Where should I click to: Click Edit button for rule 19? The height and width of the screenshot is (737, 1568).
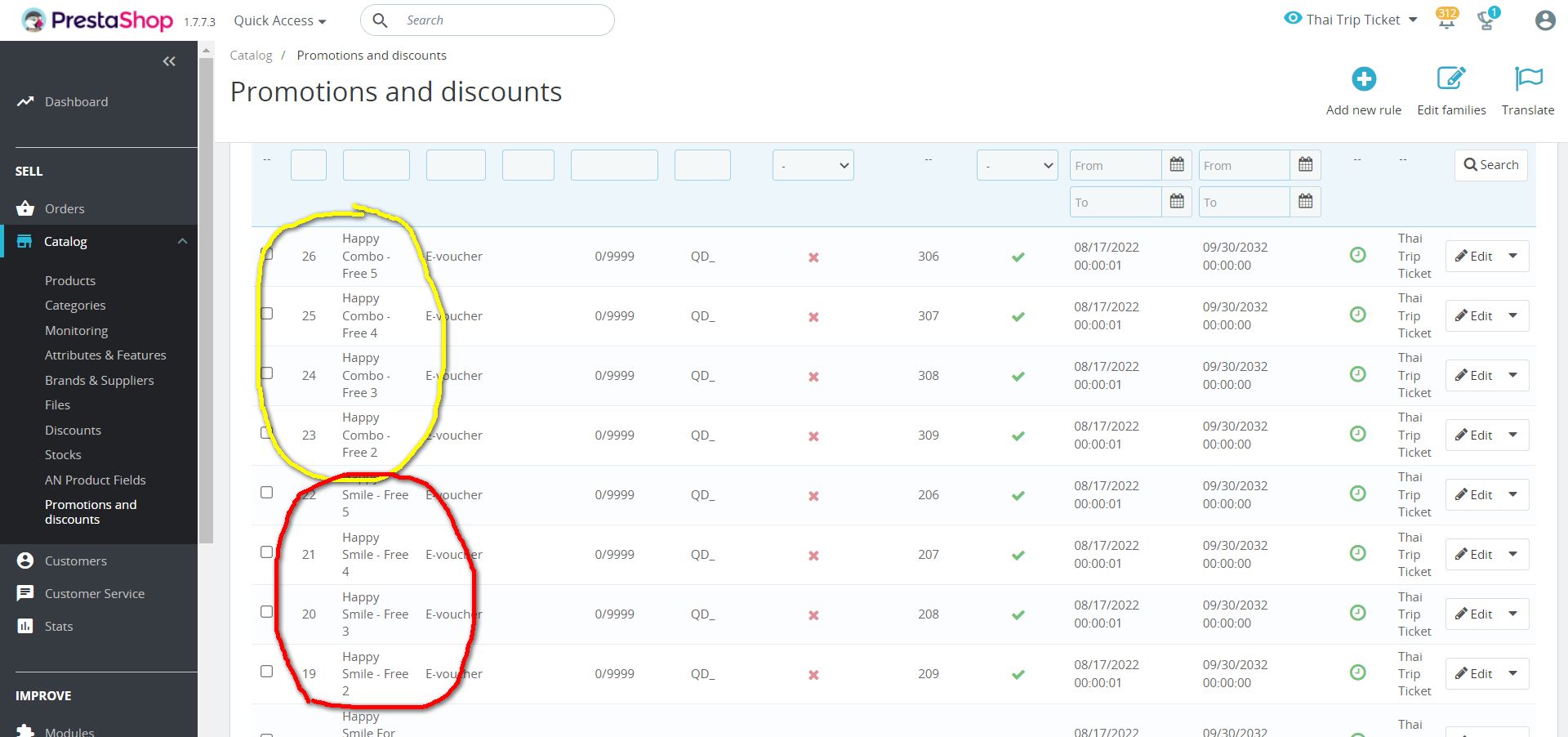coord(1473,674)
